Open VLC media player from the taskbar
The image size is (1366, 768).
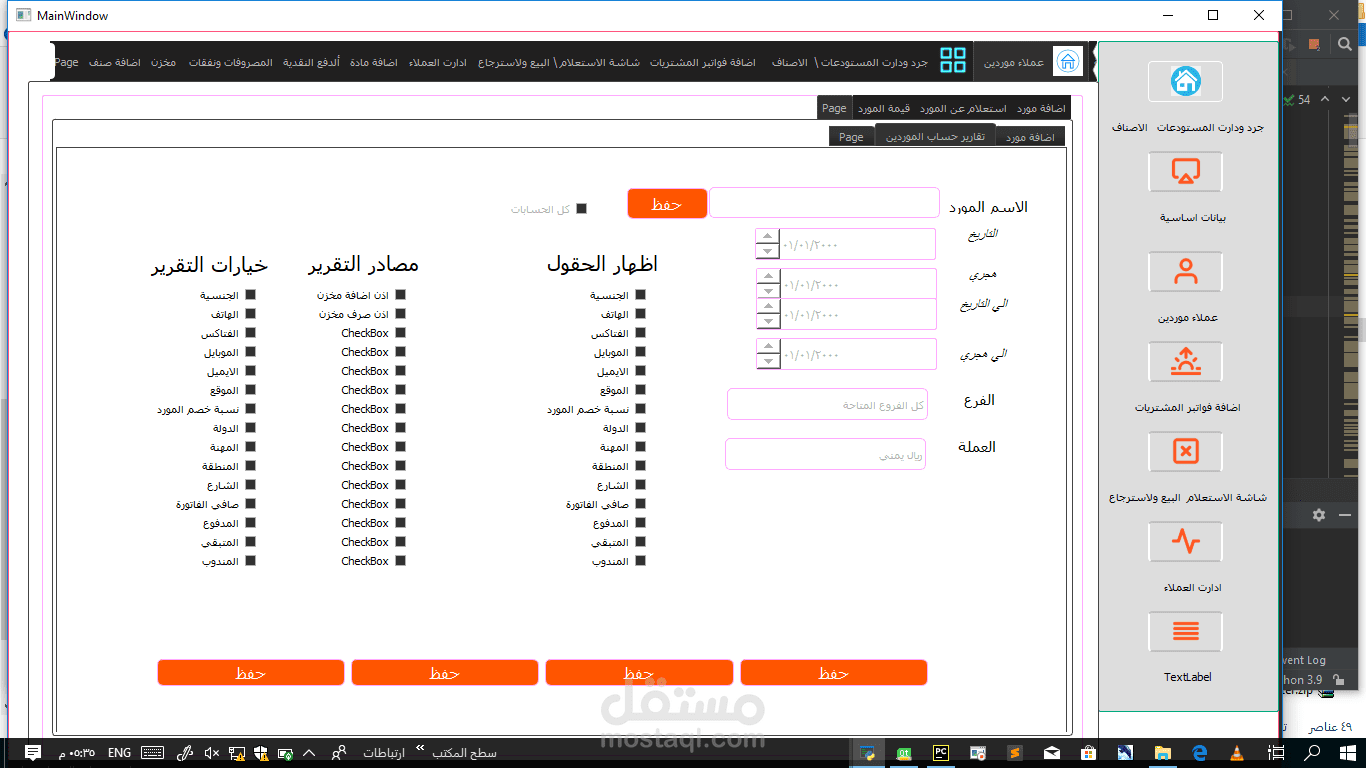coord(1237,753)
